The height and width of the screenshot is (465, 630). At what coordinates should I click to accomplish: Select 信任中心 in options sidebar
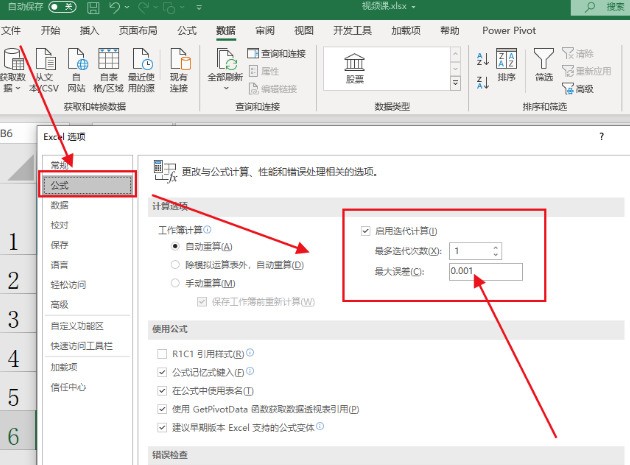[x=88, y=387]
